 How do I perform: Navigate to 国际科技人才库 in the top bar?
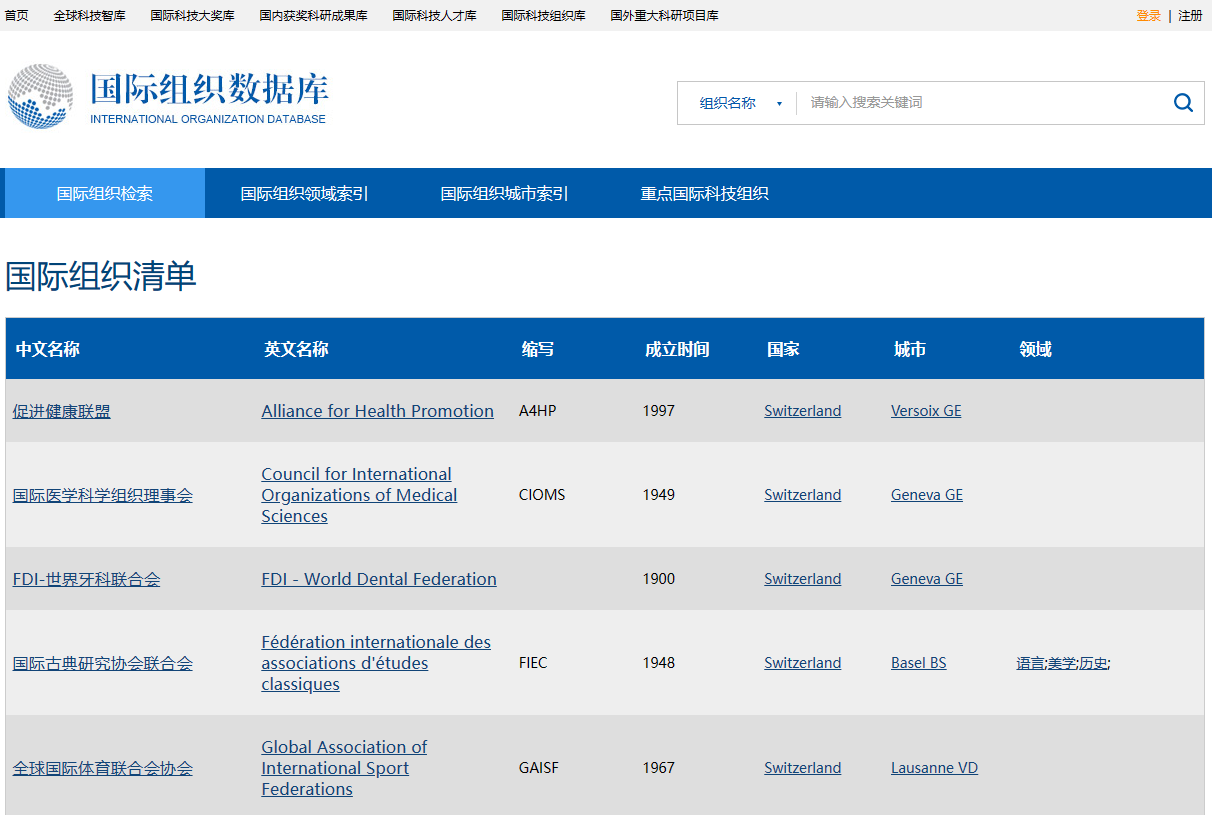pyautogui.click(x=434, y=16)
